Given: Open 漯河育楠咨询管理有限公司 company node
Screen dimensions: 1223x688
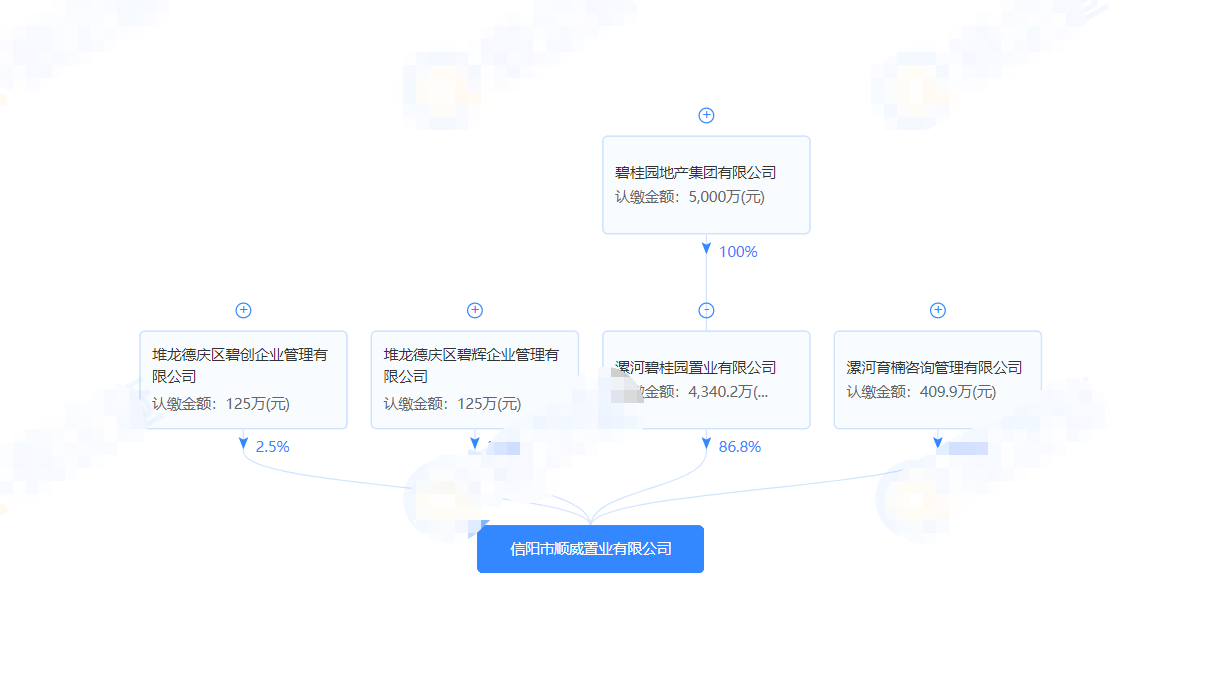Looking at the screenshot, I should [x=938, y=380].
